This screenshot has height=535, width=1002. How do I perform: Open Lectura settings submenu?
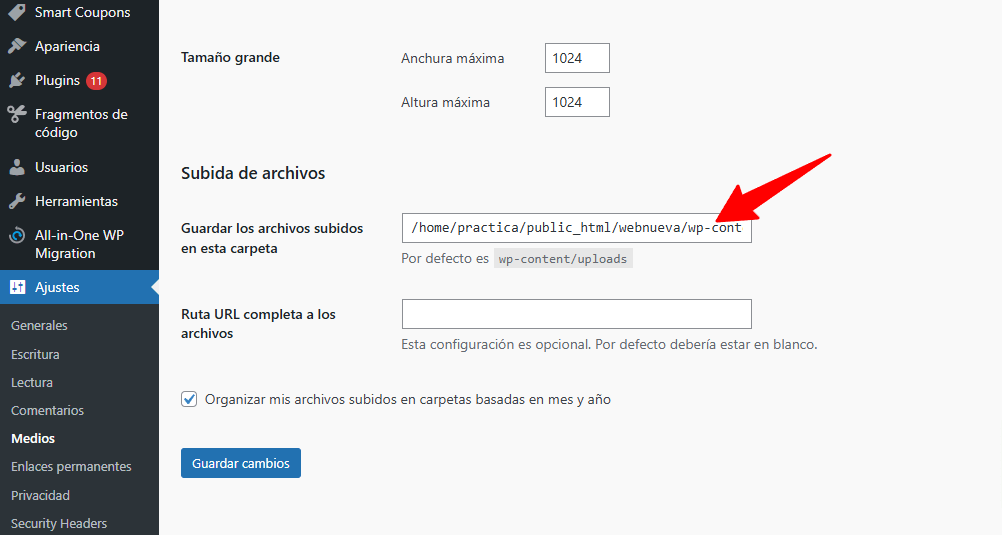click(x=32, y=382)
